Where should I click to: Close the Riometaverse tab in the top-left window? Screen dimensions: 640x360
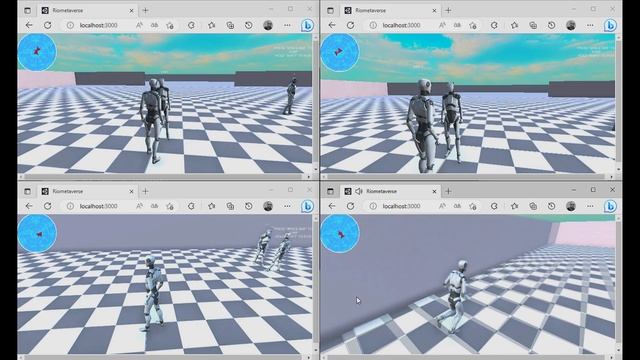[131, 11]
